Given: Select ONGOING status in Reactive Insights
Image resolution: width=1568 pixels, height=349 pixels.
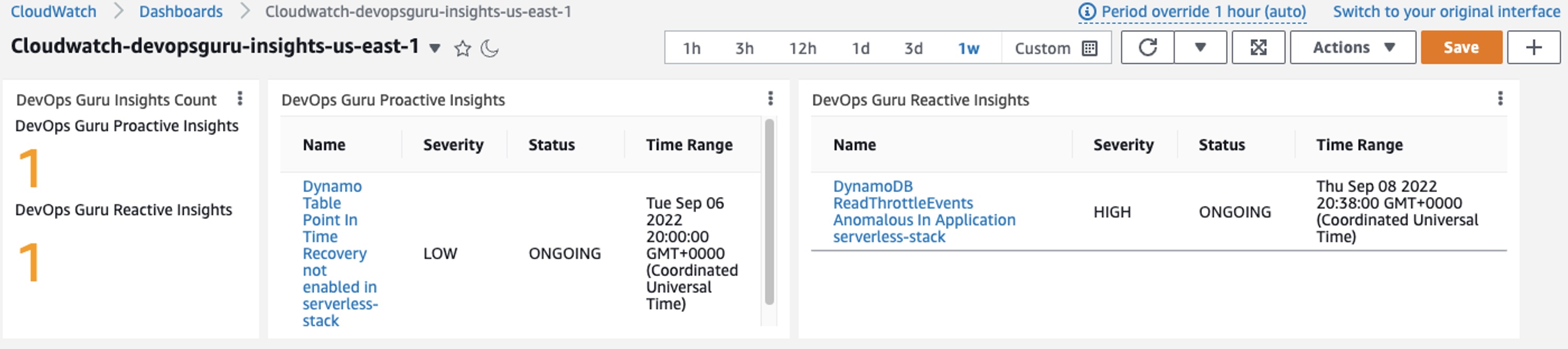Looking at the screenshot, I should tap(1234, 212).
